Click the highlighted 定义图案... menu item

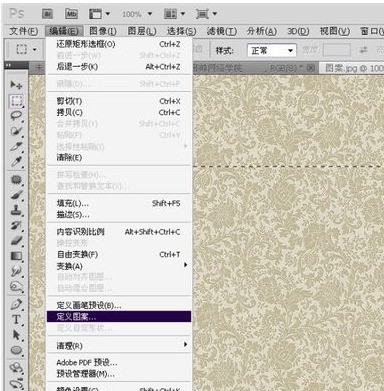[x=119, y=316]
